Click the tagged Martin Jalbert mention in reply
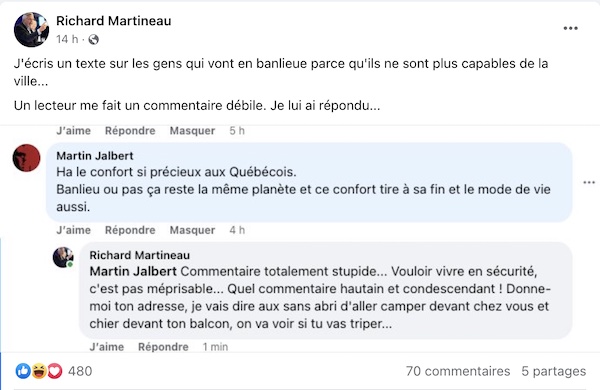Viewport: 600px width, 390px height. [133, 271]
